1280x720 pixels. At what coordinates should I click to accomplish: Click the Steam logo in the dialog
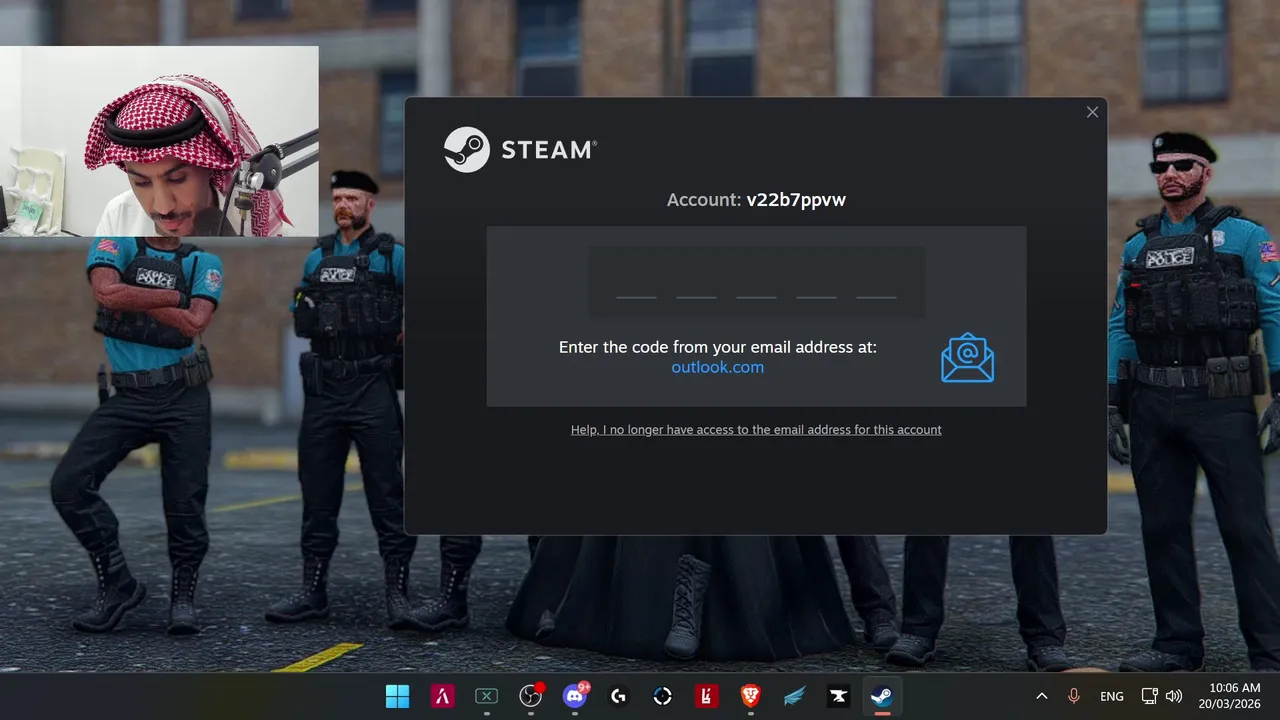[520, 150]
